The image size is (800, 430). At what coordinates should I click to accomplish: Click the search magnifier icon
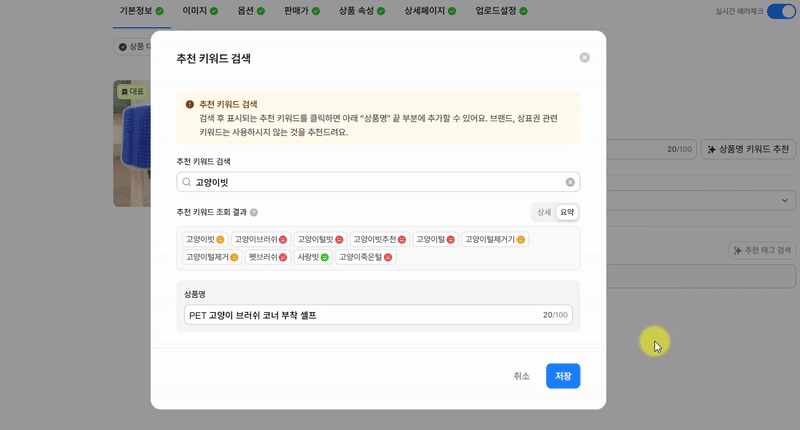(187, 182)
